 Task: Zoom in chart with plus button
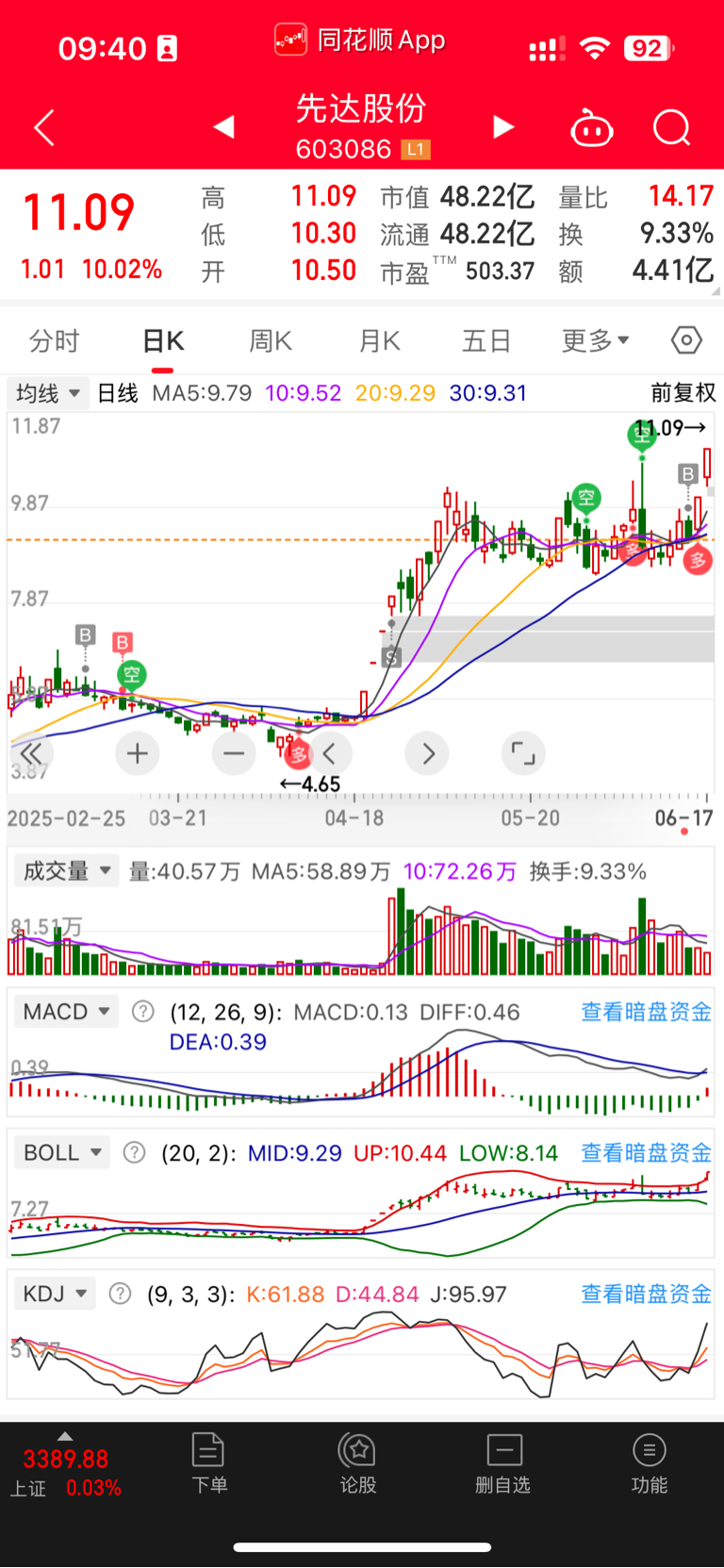tap(138, 753)
